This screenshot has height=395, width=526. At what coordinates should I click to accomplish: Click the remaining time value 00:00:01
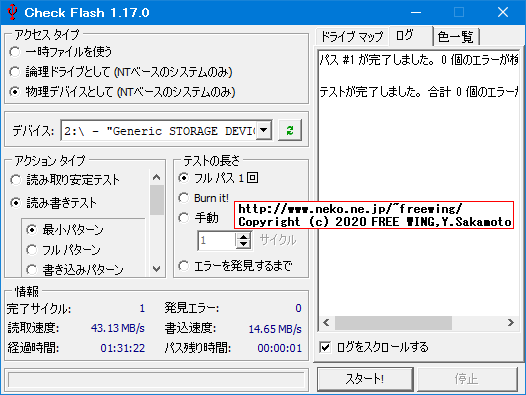280,348
